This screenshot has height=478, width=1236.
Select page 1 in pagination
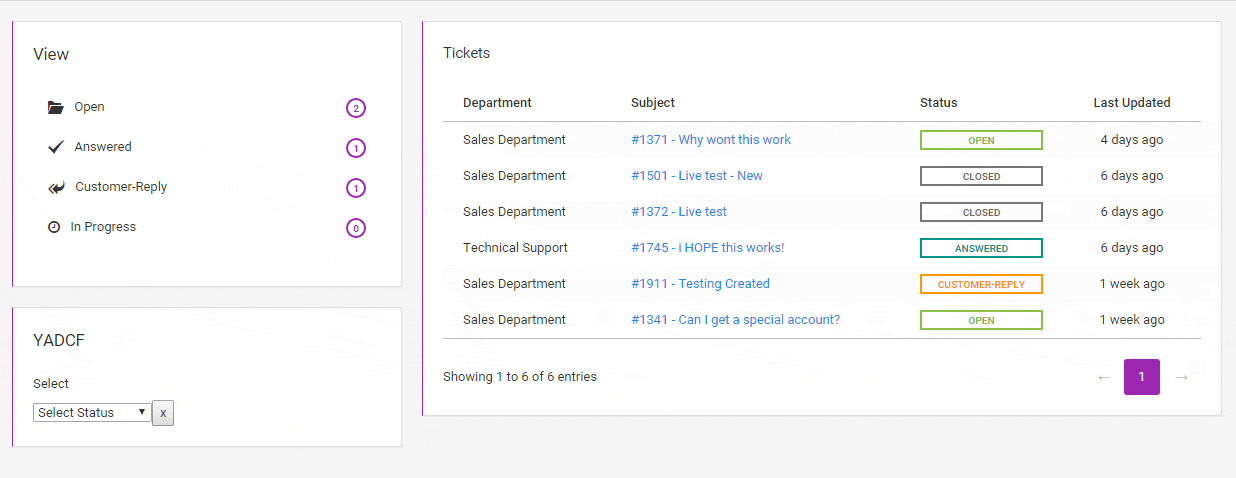tap(1141, 377)
